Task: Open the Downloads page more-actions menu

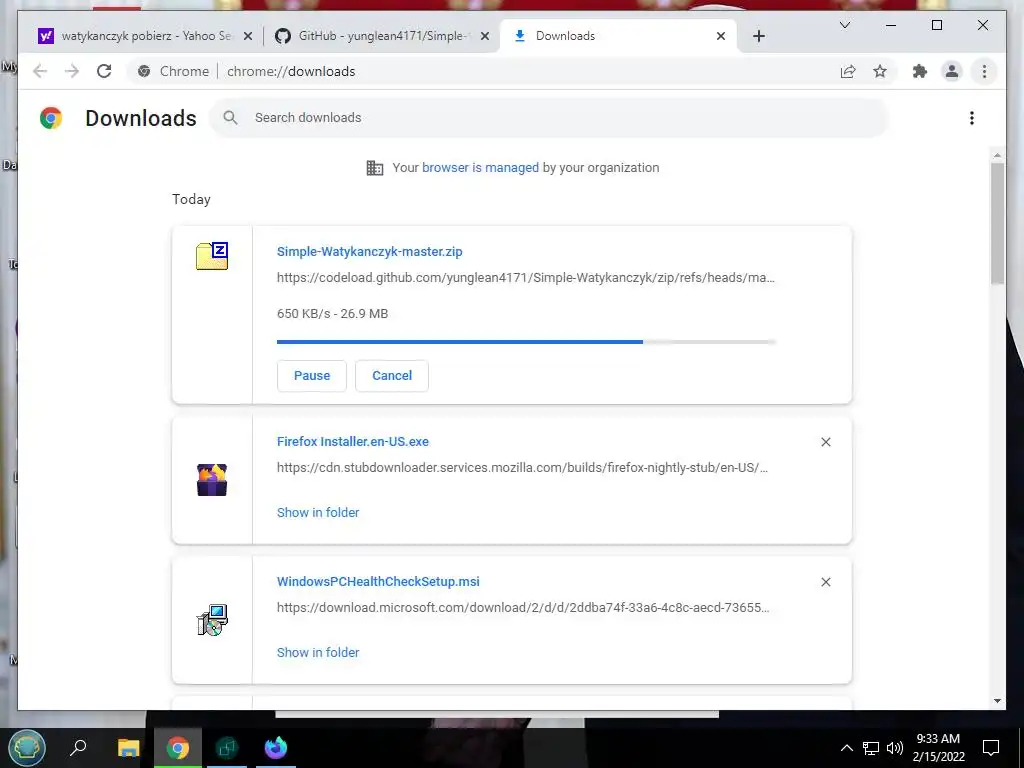Action: pyautogui.click(x=972, y=118)
